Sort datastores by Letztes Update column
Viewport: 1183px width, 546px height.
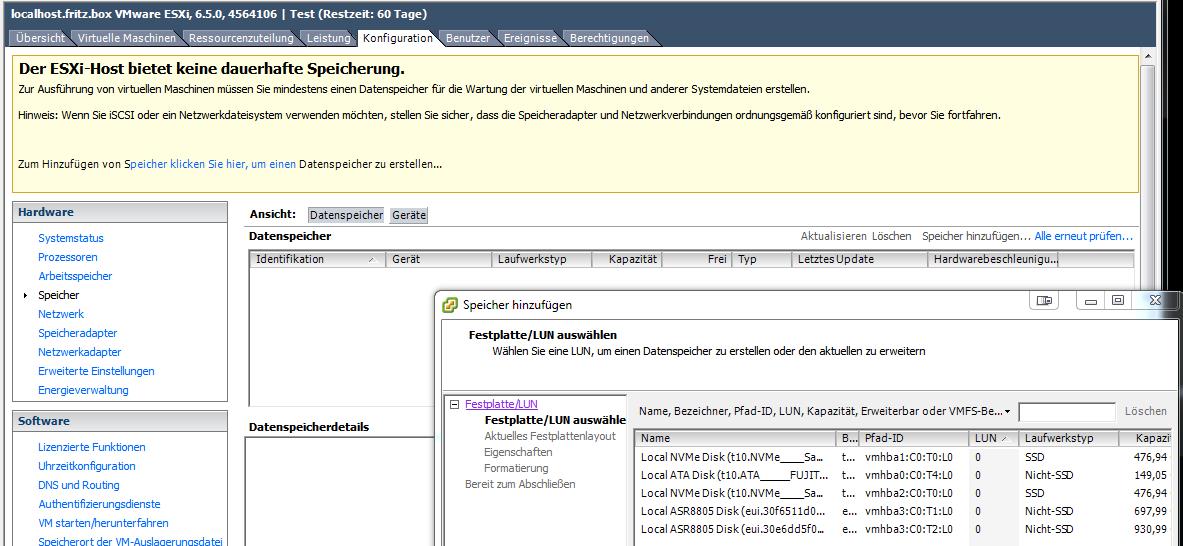(x=861, y=259)
